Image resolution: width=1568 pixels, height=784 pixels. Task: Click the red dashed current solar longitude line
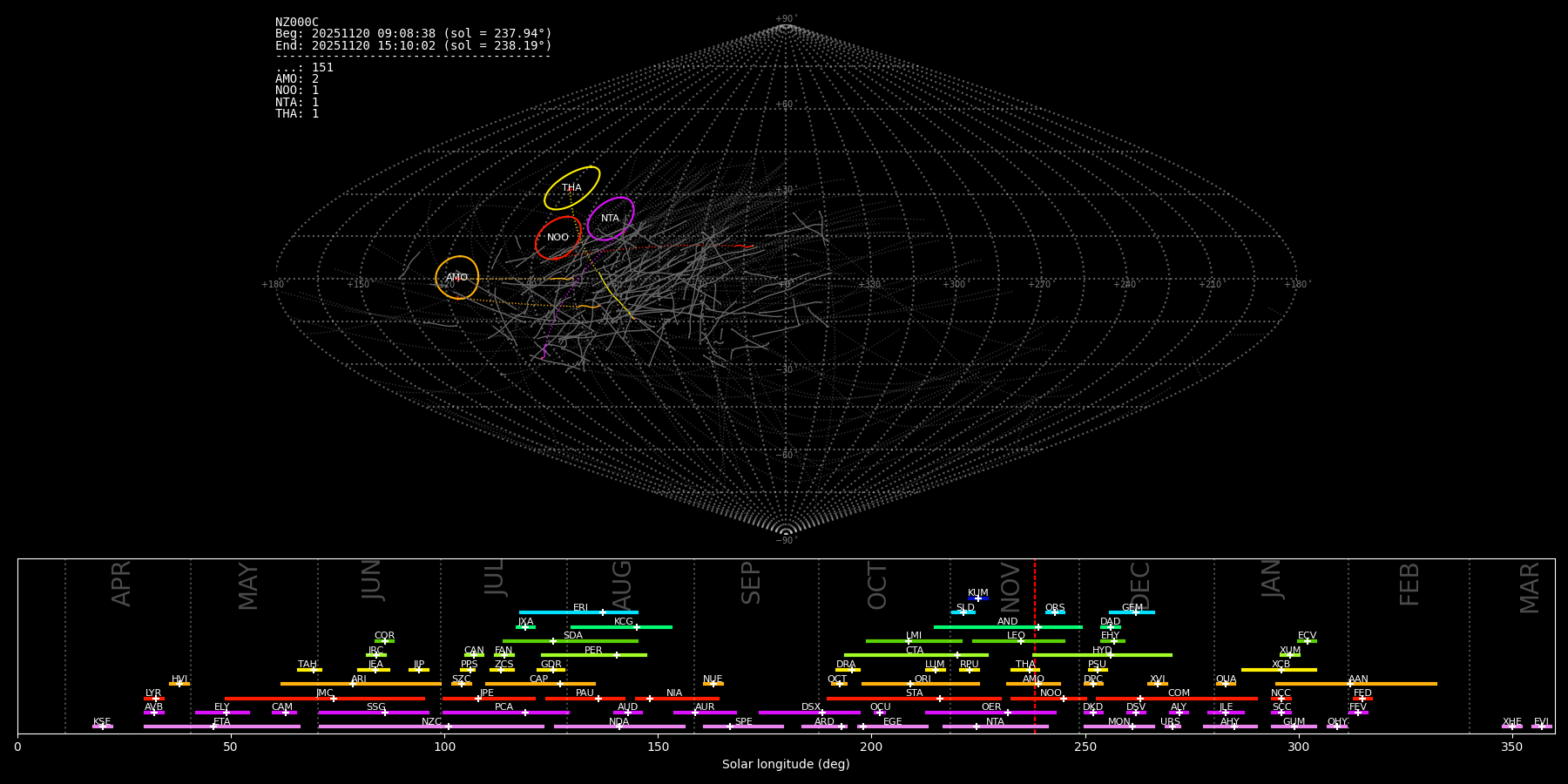click(1035, 645)
